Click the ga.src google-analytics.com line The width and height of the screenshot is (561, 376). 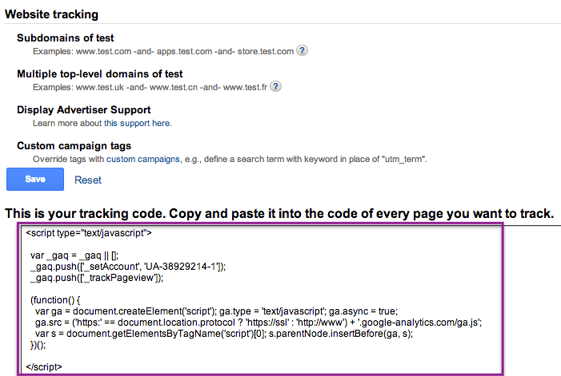click(x=258, y=322)
